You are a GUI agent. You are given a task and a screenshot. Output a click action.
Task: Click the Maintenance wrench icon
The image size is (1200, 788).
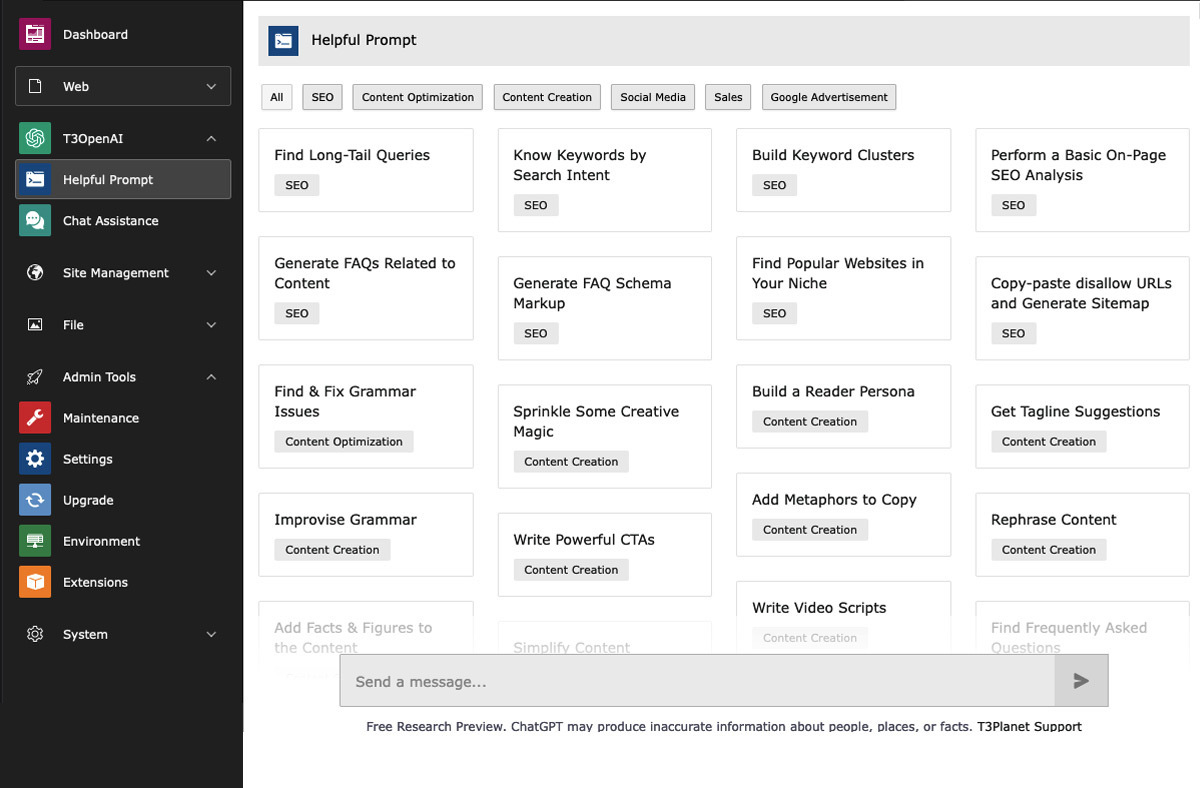point(35,418)
